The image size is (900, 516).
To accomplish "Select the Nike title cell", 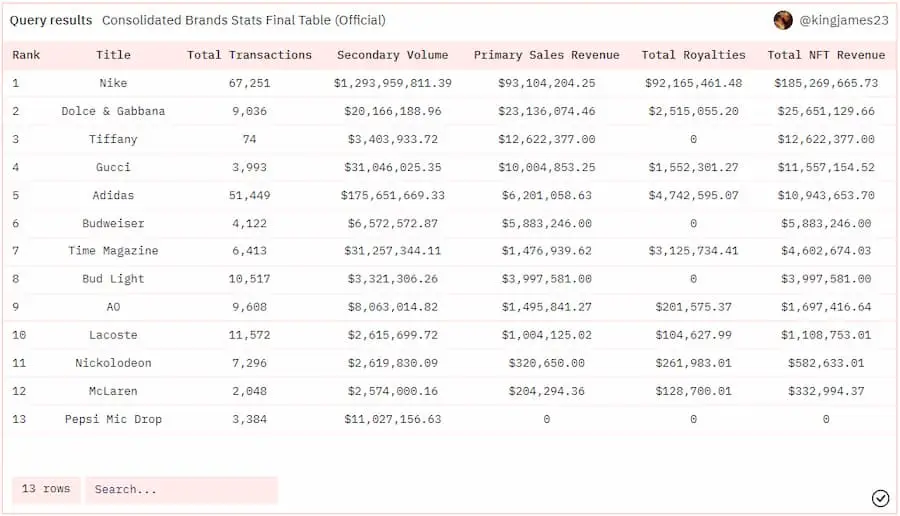I will point(113,83).
